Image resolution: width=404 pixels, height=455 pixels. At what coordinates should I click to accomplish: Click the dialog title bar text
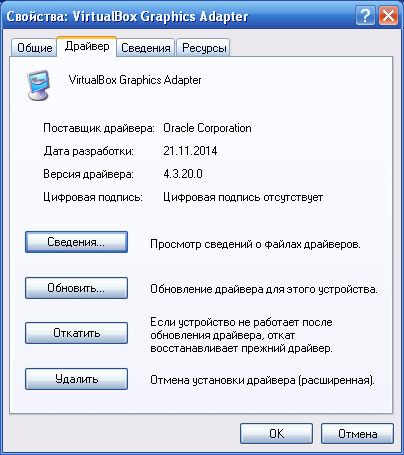click(x=127, y=16)
